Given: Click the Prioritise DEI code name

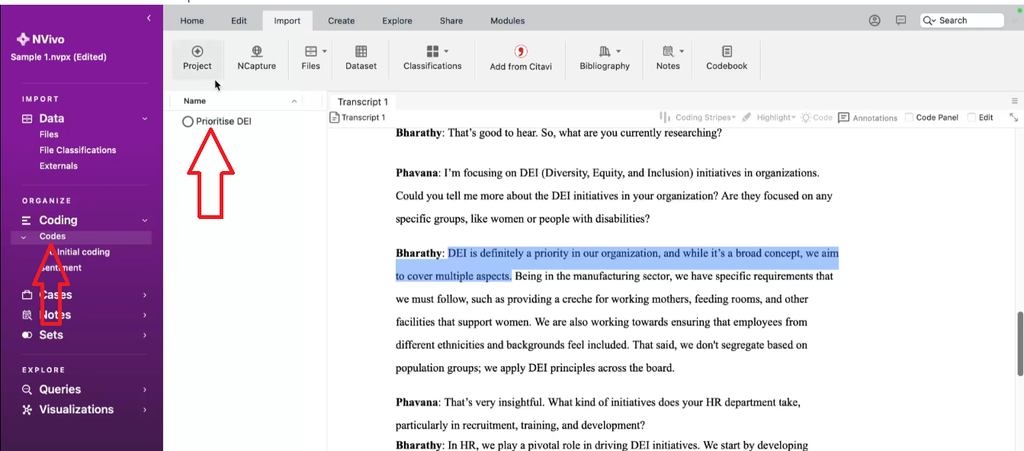Looking at the screenshot, I should click(223, 121).
